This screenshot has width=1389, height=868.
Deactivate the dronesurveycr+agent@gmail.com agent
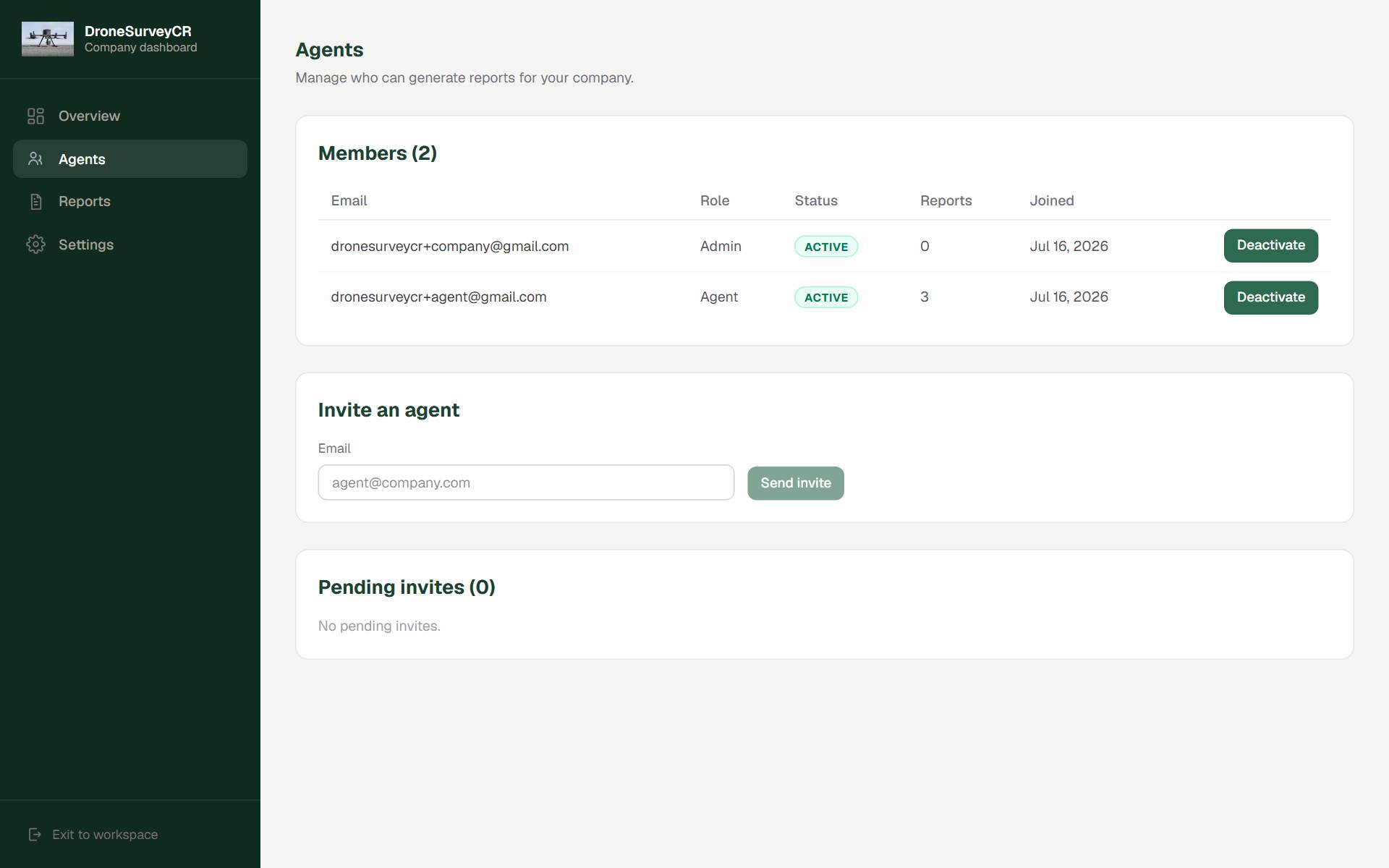click(x=1271, y=297)
